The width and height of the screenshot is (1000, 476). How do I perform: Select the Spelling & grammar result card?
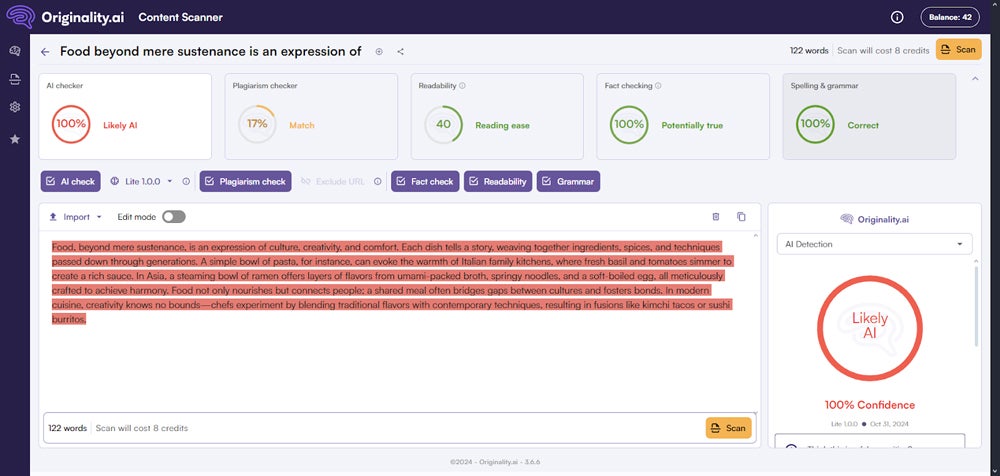point(869,116)
